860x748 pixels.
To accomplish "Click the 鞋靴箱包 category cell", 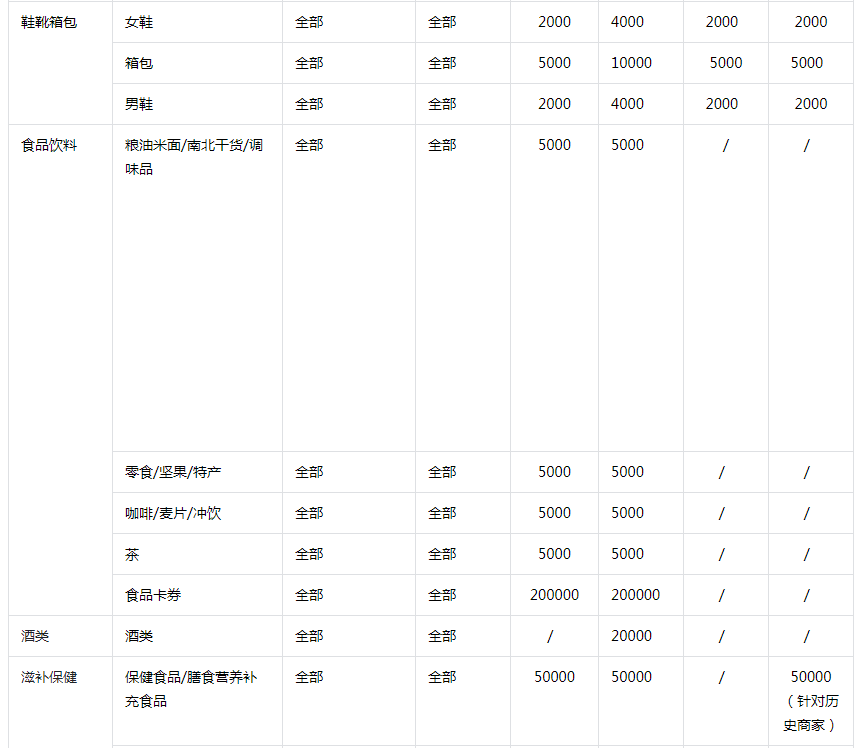I will [x=40, y=21].
